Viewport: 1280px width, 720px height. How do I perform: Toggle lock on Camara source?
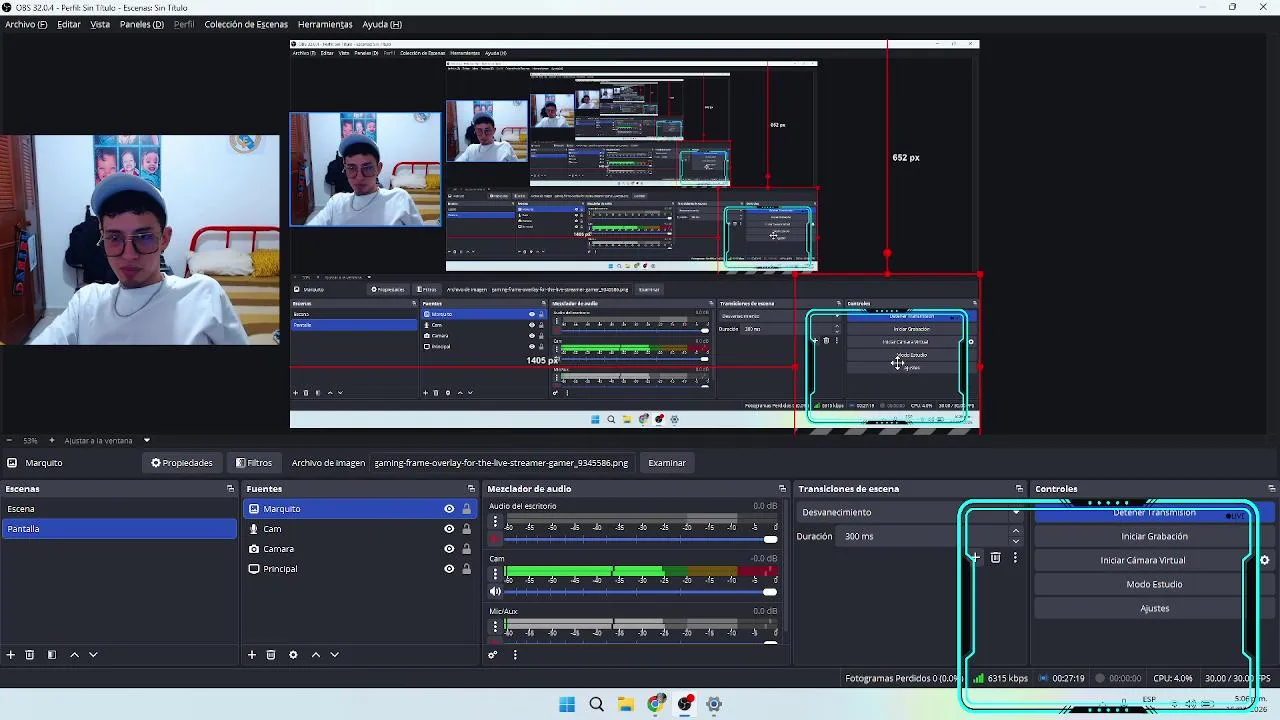(x=466, y=549)
